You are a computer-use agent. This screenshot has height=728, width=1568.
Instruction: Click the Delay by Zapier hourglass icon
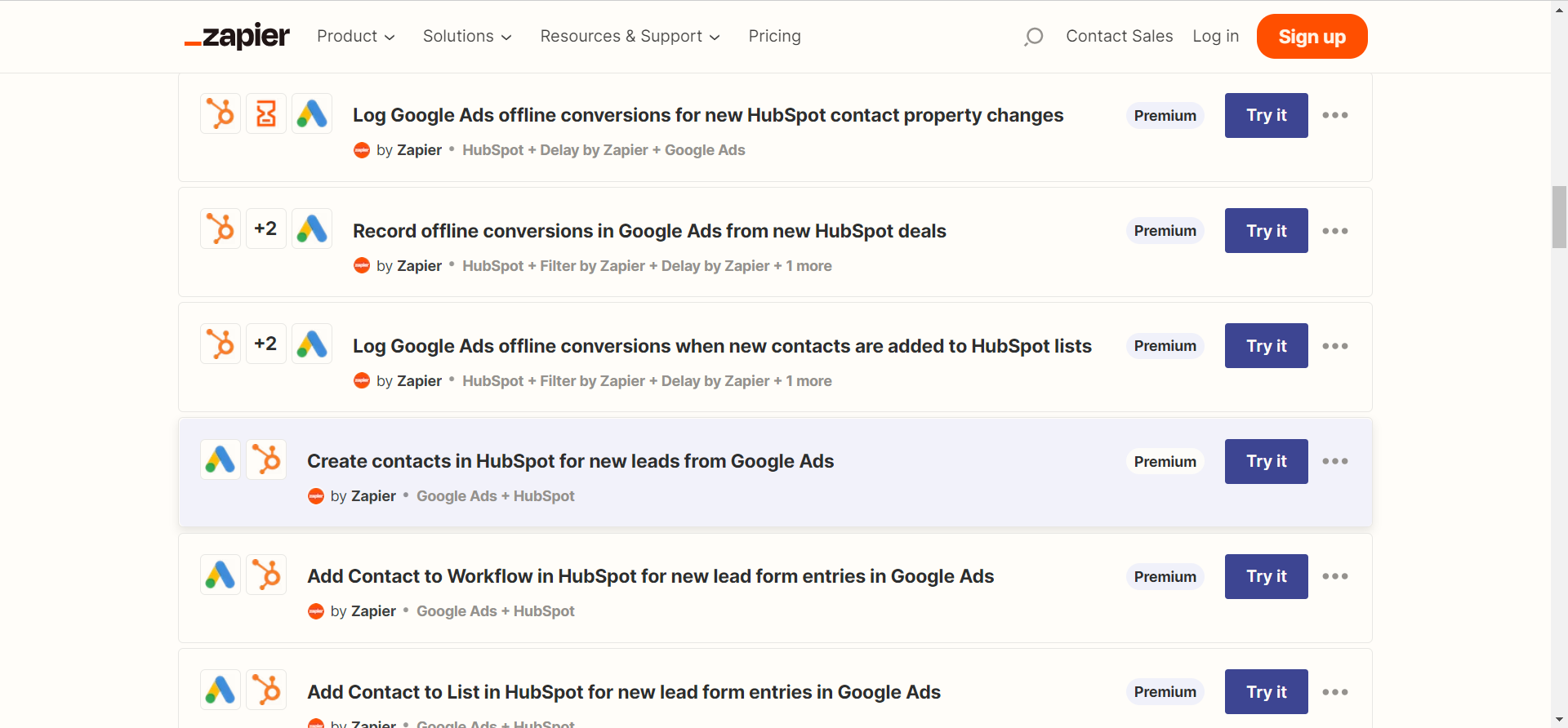[x=266, y=113]
